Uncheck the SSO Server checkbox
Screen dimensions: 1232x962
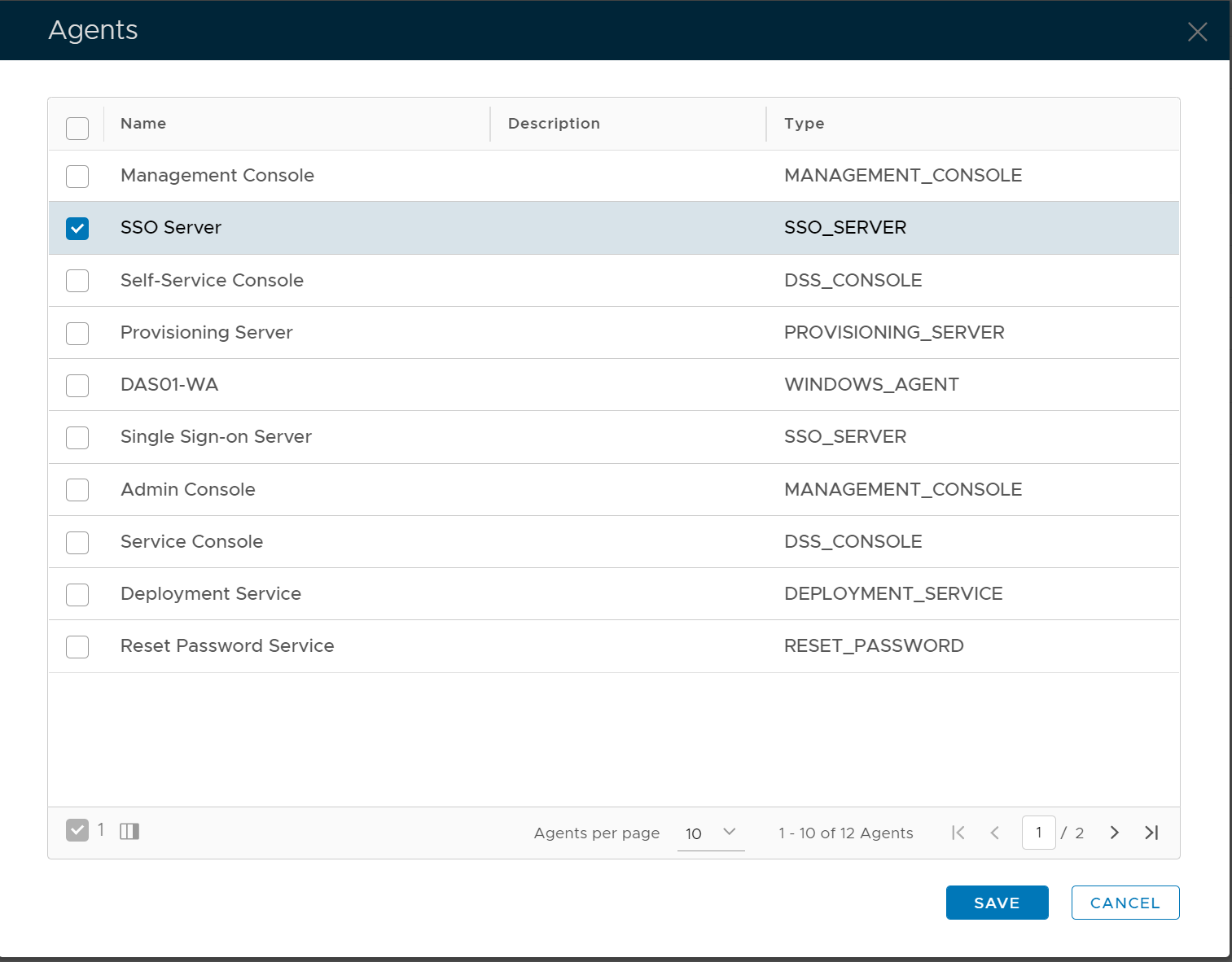(x=77, y=229)
